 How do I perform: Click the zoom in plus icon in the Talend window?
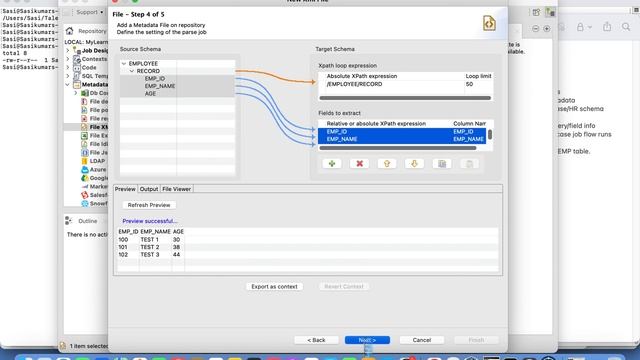coord(547,28)
